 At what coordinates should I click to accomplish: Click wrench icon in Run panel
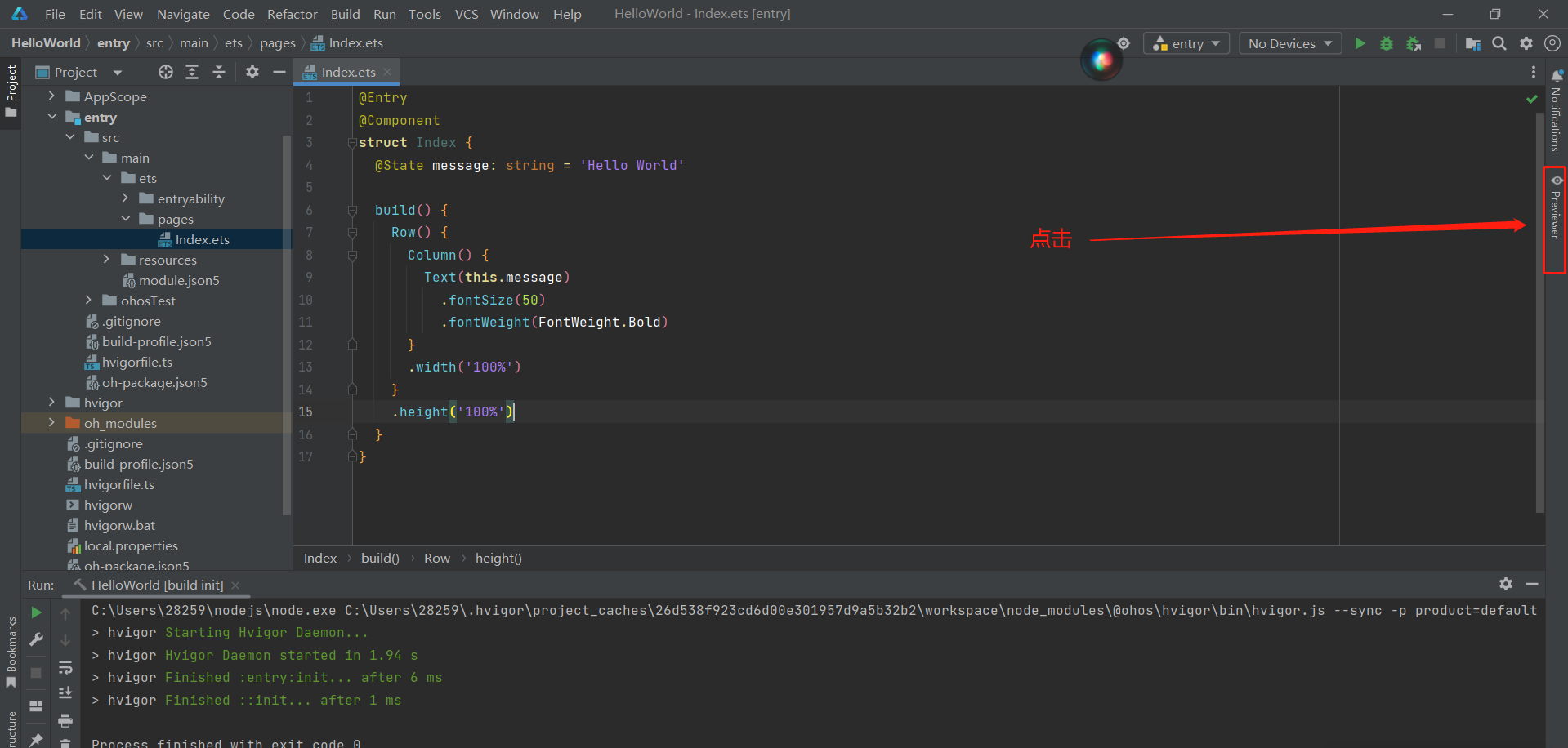(36, 639)
